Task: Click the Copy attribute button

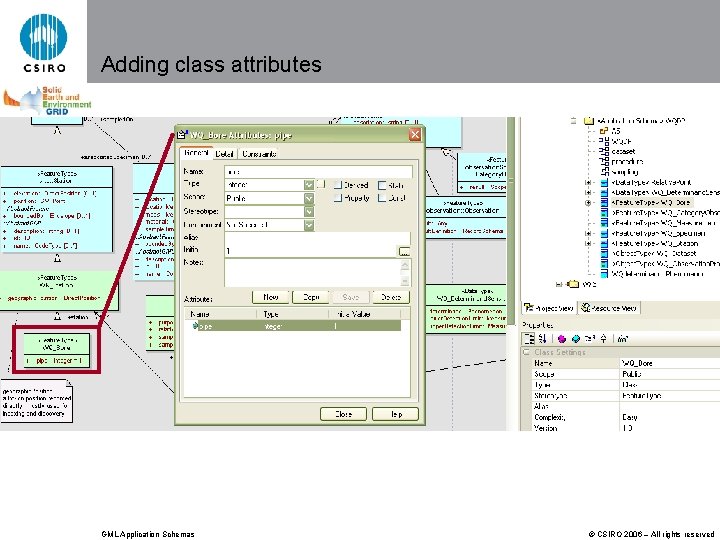Action: (311, 297)
